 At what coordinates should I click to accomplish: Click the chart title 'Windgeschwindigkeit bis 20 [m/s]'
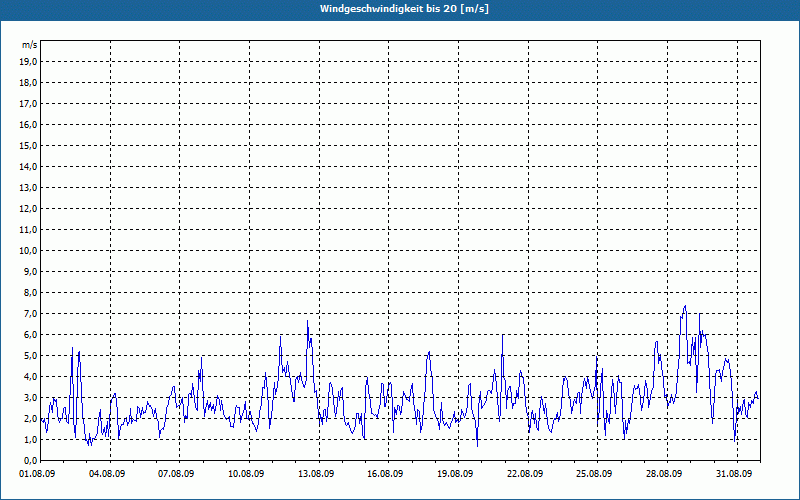point(404,9)
